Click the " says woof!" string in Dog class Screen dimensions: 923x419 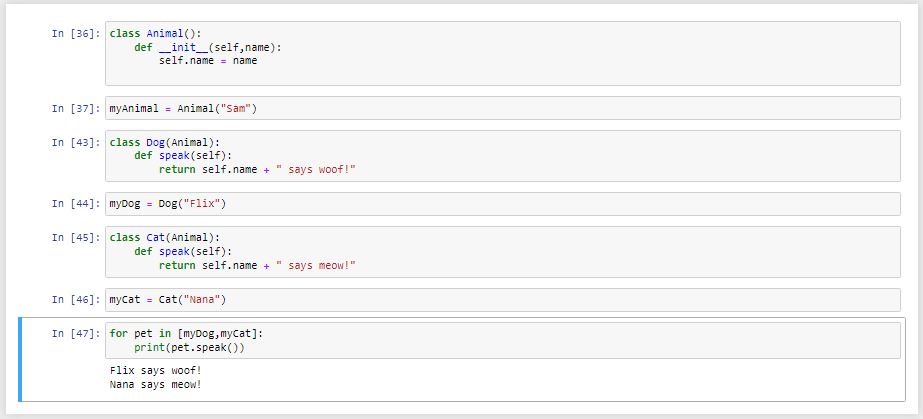tap(316, 170)
